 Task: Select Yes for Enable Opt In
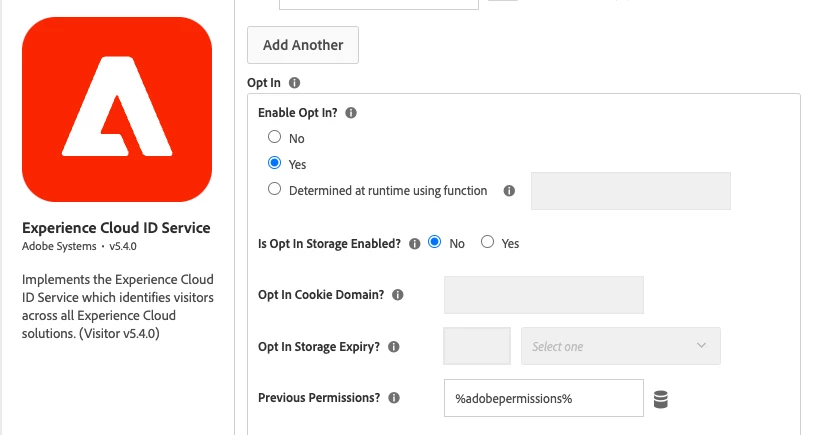click(x=274, y=164)
